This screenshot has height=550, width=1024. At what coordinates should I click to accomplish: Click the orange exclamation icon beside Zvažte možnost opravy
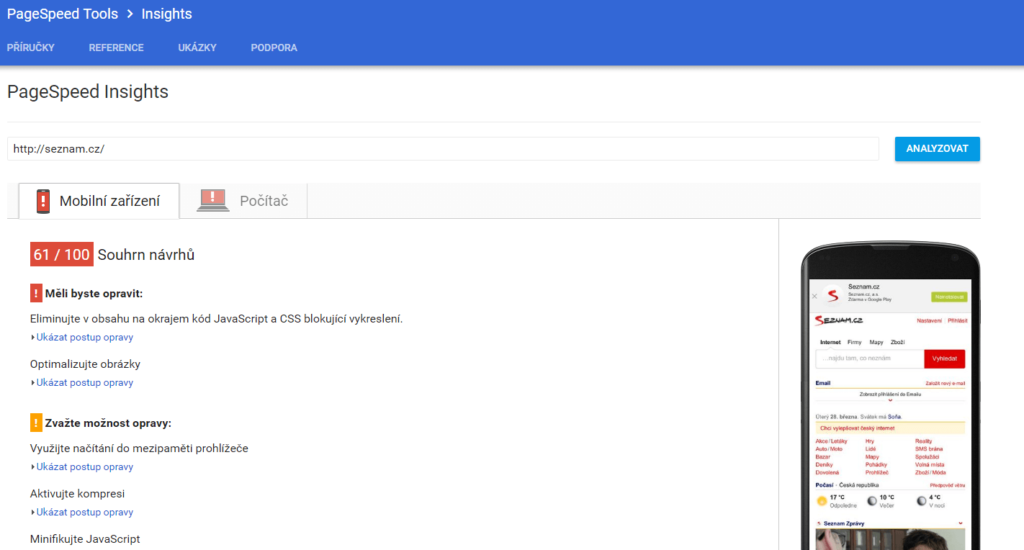tap(36, 423)
